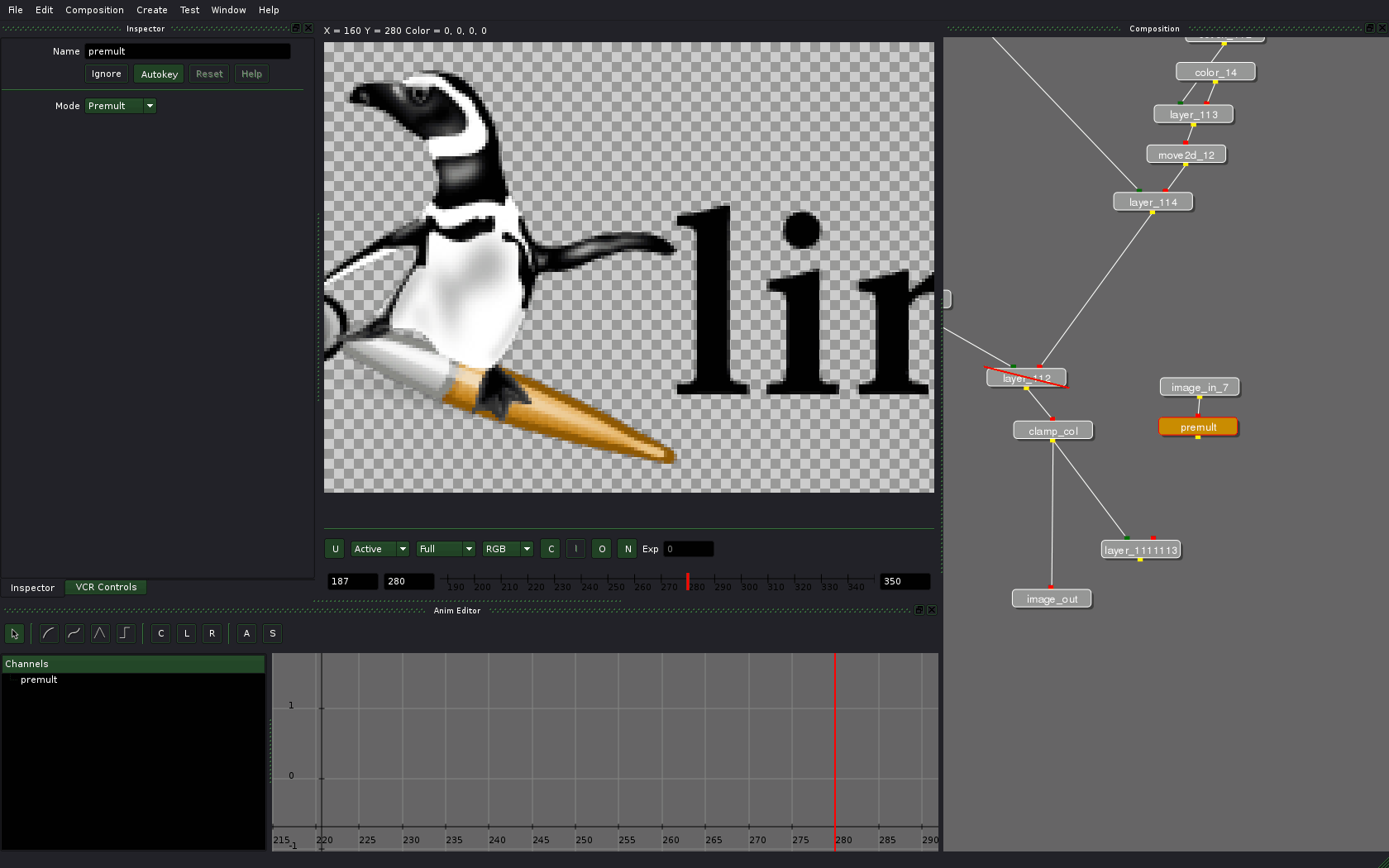Select the layer_113 node
Screen dimensions: 1389x868
tap(1194, 115)
